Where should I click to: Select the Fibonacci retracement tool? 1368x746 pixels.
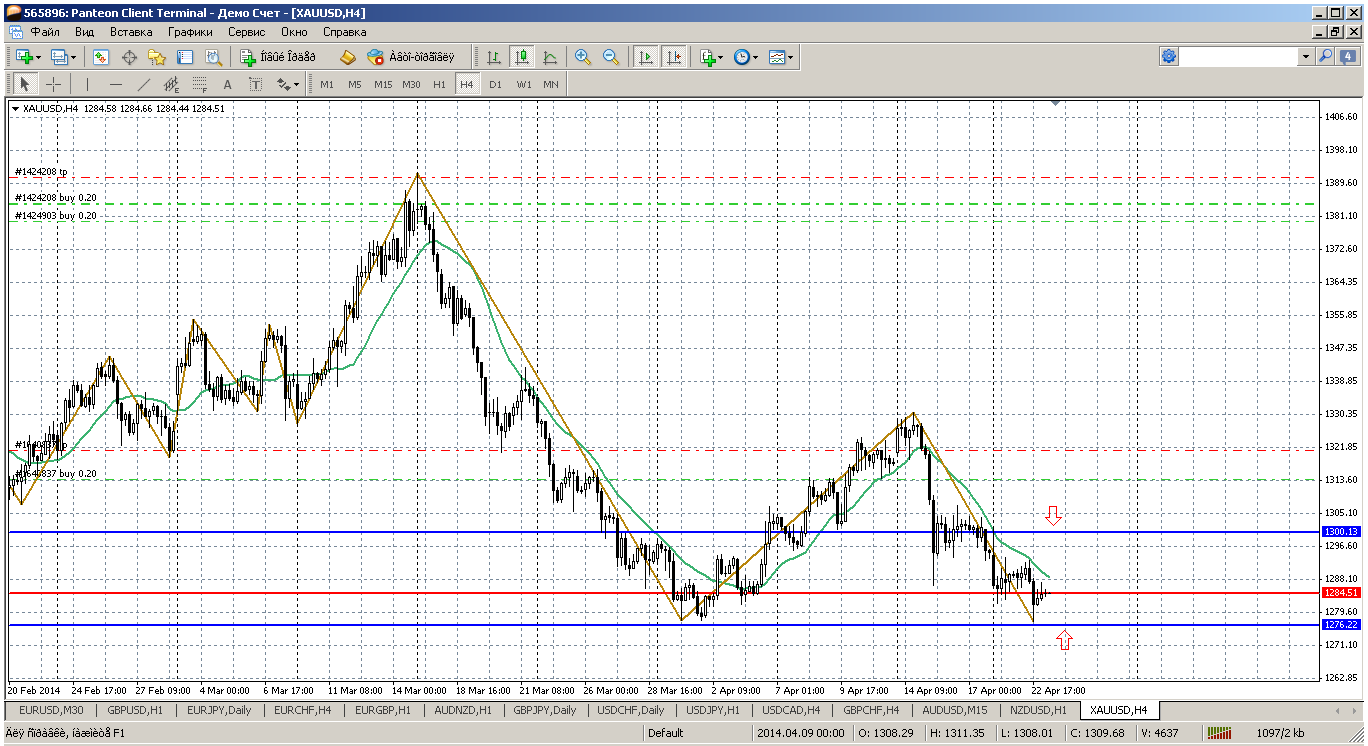coord(199,84)
